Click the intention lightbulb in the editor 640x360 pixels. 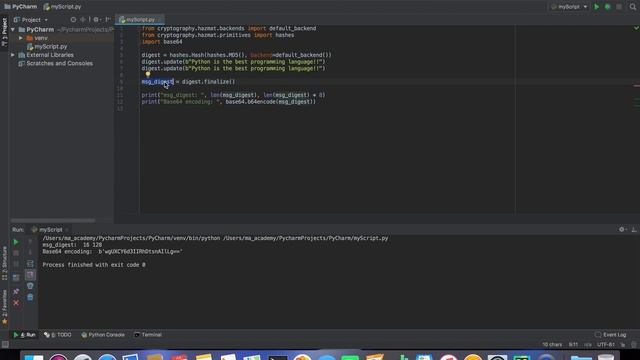click(x=148, y=74)
